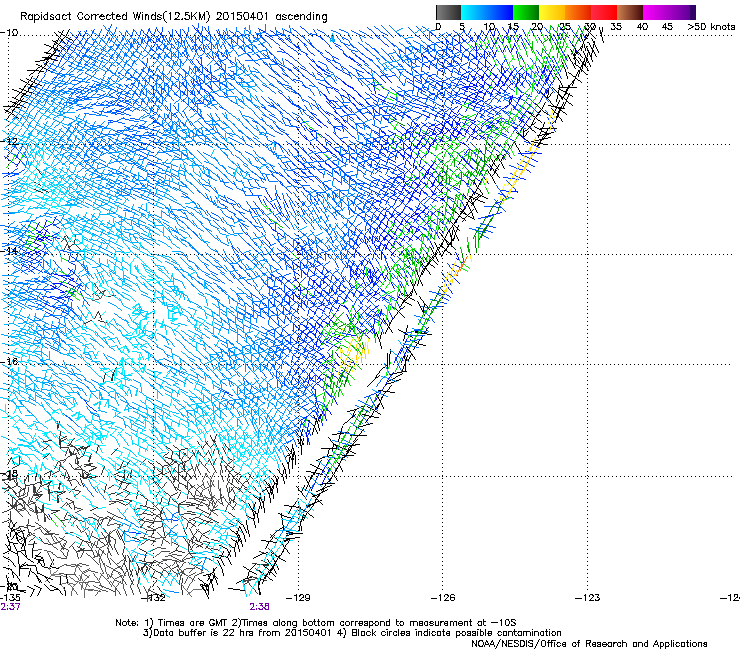Click the 'NOAA/NESDIS/Office of Research and Applications' credit
Screen dimensions: 740x650
[589, 644]
